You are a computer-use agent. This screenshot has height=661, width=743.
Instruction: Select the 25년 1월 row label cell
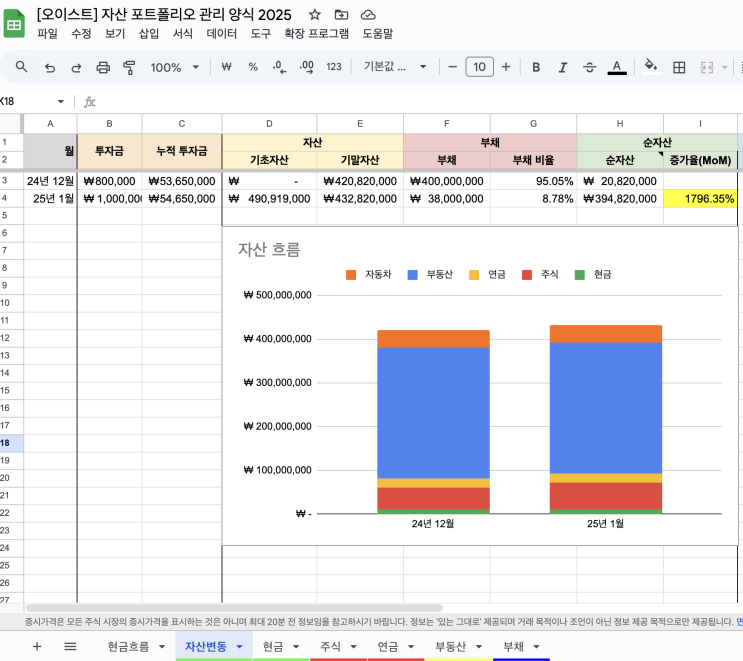(50, 199)
